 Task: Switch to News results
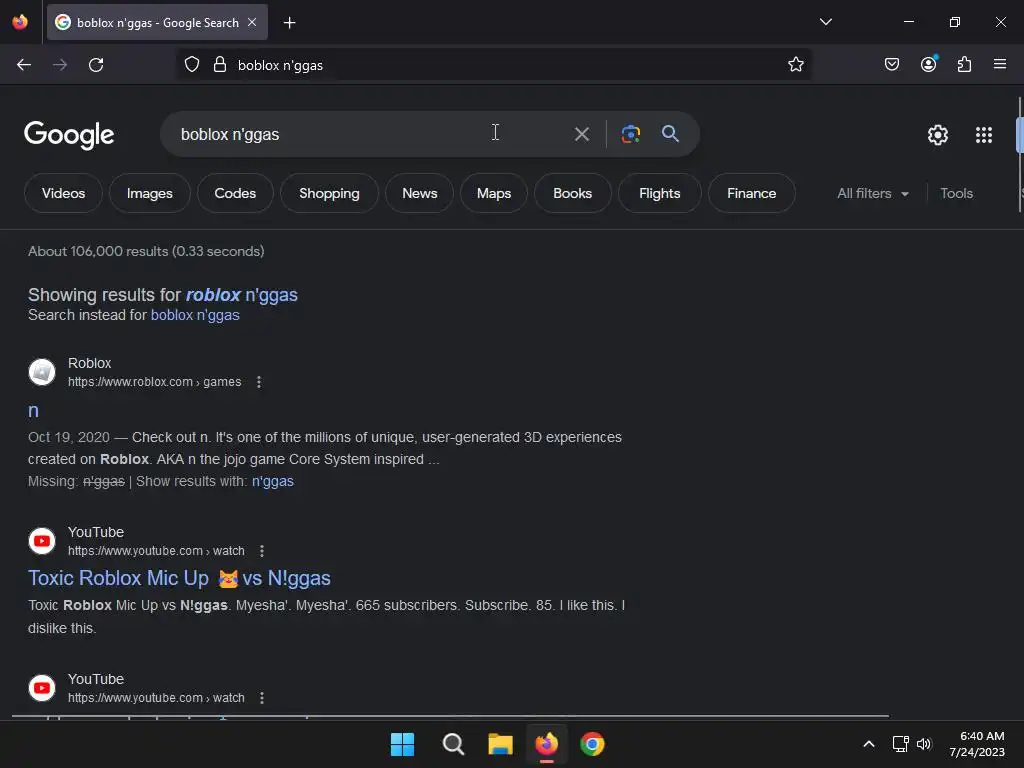(x=419, y=193)
